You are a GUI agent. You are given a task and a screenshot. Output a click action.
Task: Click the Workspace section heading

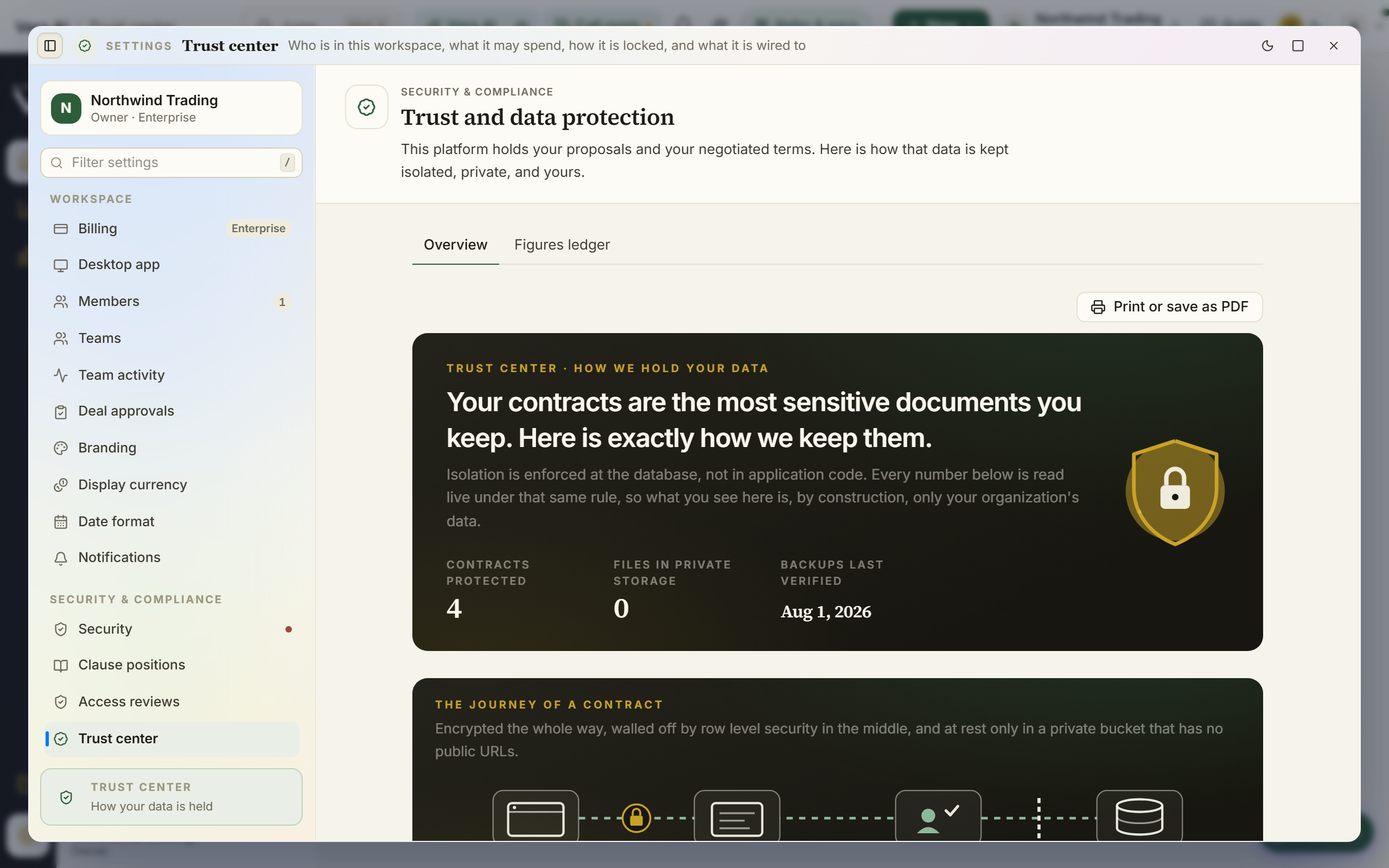point(91,199)
